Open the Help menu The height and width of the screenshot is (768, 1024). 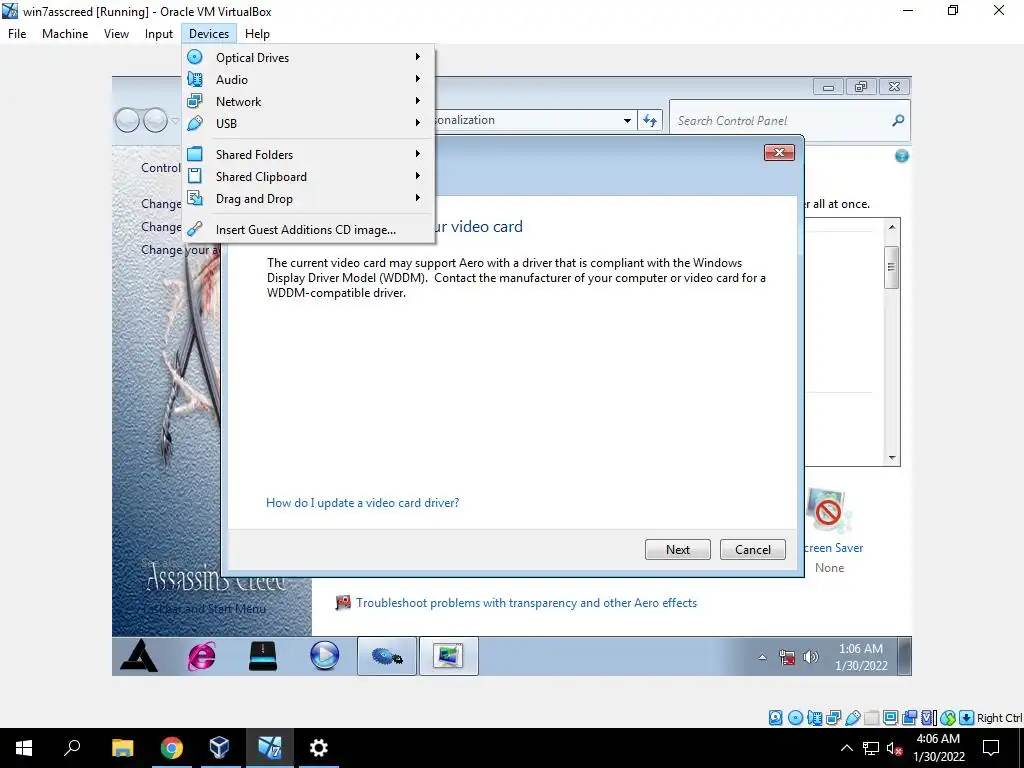tap(257, 34)
